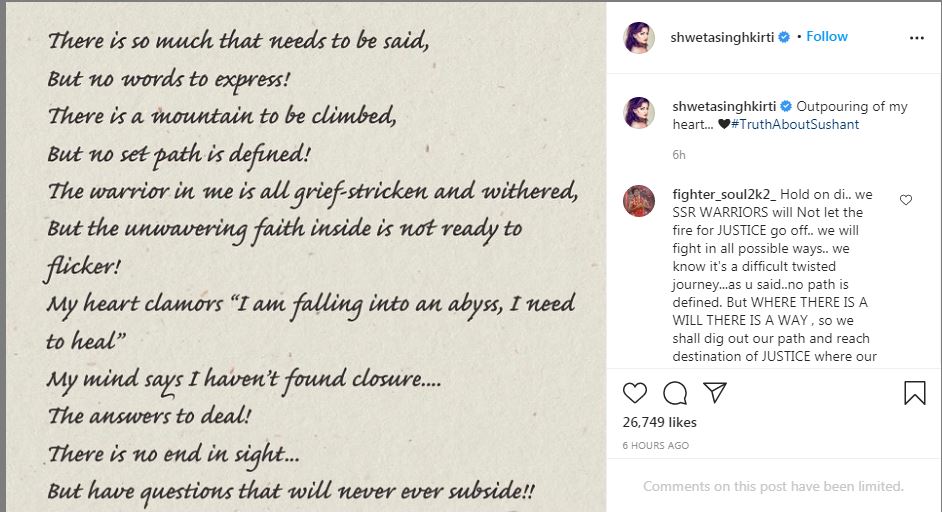Screen dimensions: 942x512
Task: Open shwetasinghkirti avatar beside the caption
Action: (x=639, y=112)
